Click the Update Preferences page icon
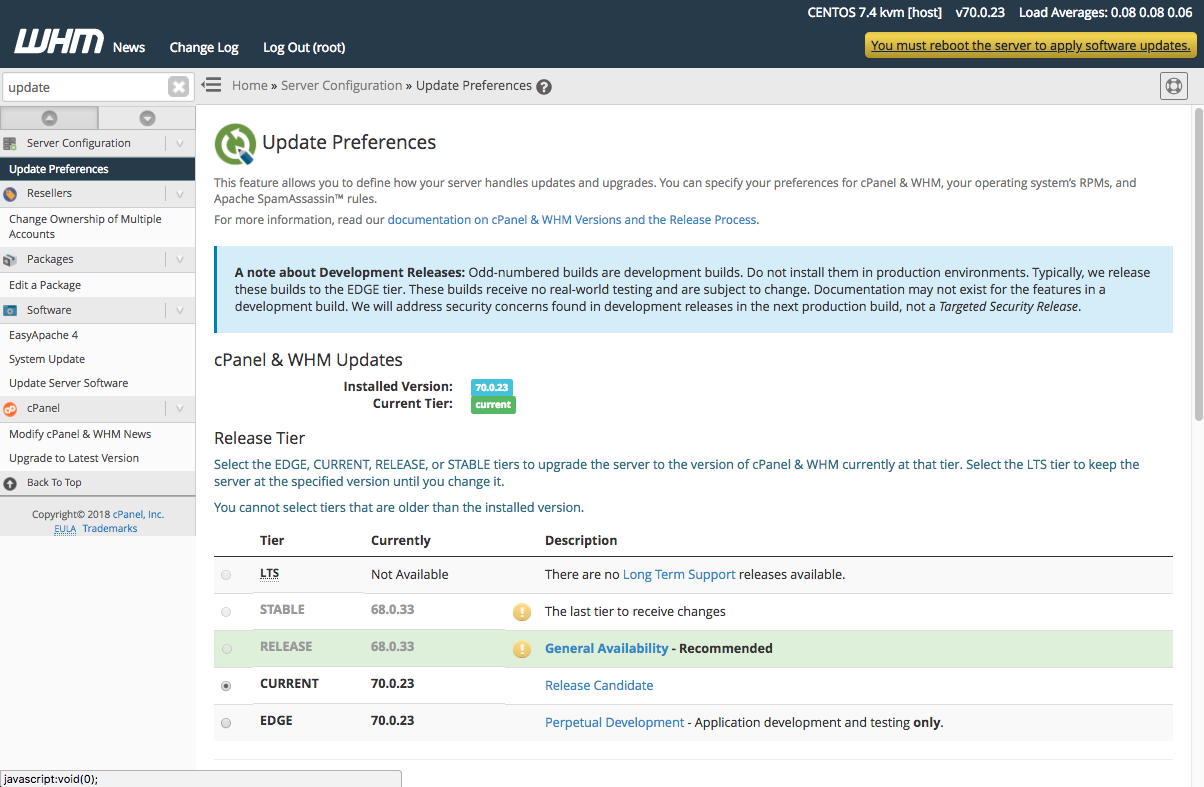Image resolution: width=1204 pixels, height=787 pixels. click(x=236, y=144)
